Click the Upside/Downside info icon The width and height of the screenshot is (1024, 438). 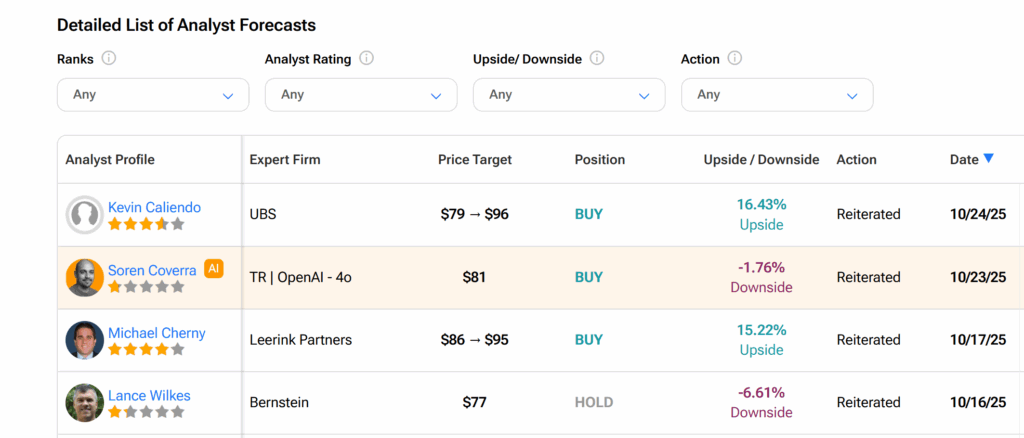click(597, 59)
